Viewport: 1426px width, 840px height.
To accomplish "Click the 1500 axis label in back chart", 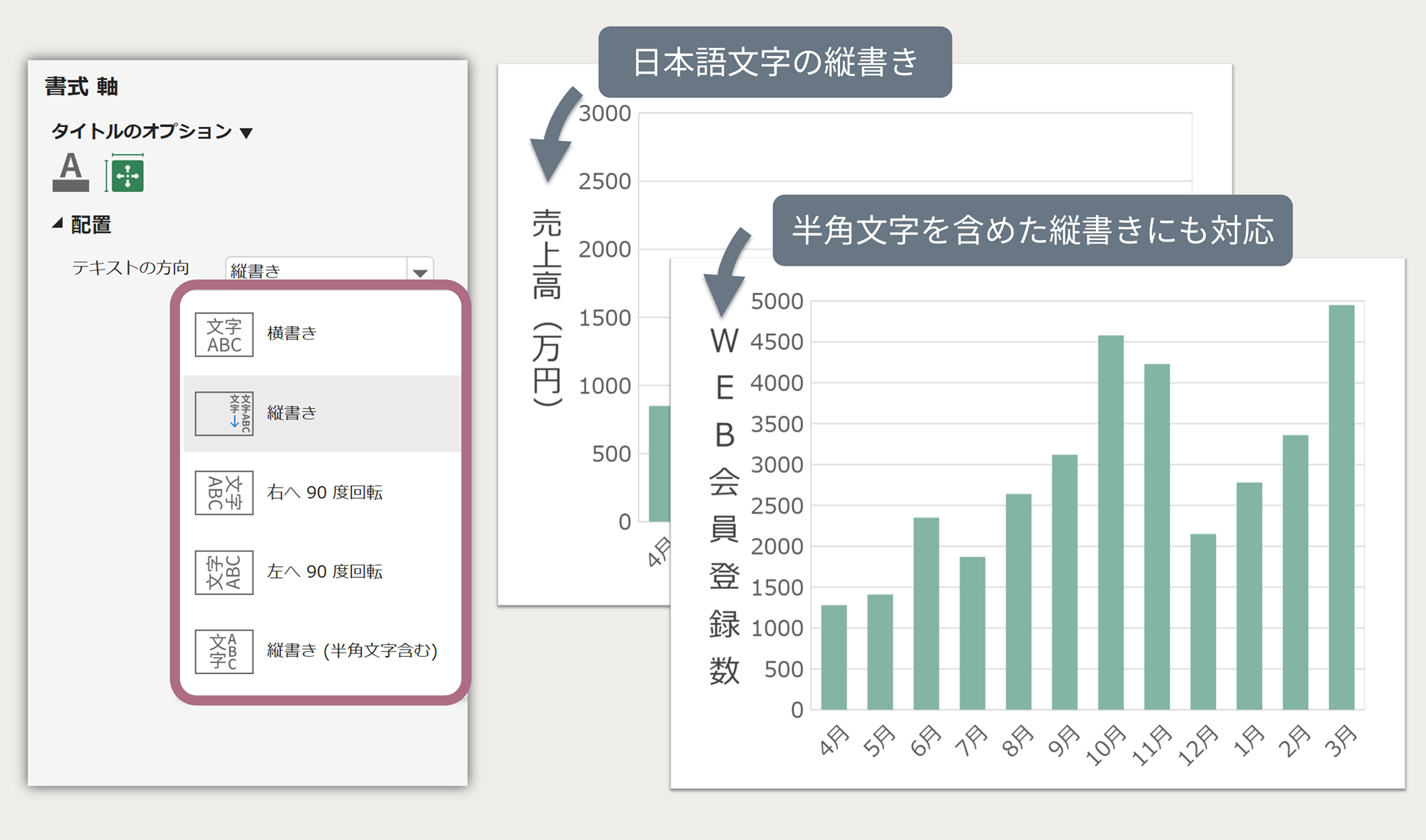I will click(604, 318).
